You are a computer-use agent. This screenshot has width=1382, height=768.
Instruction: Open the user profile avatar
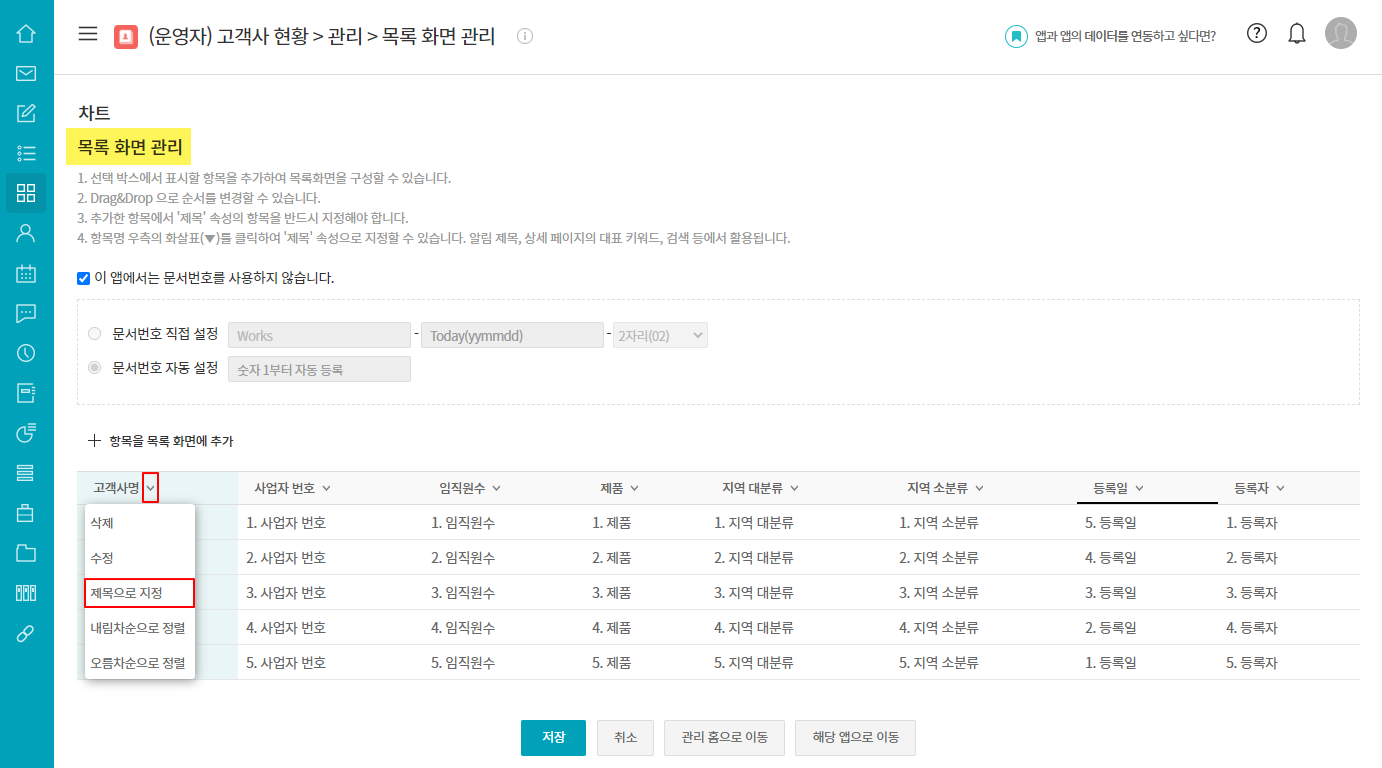1340,34
